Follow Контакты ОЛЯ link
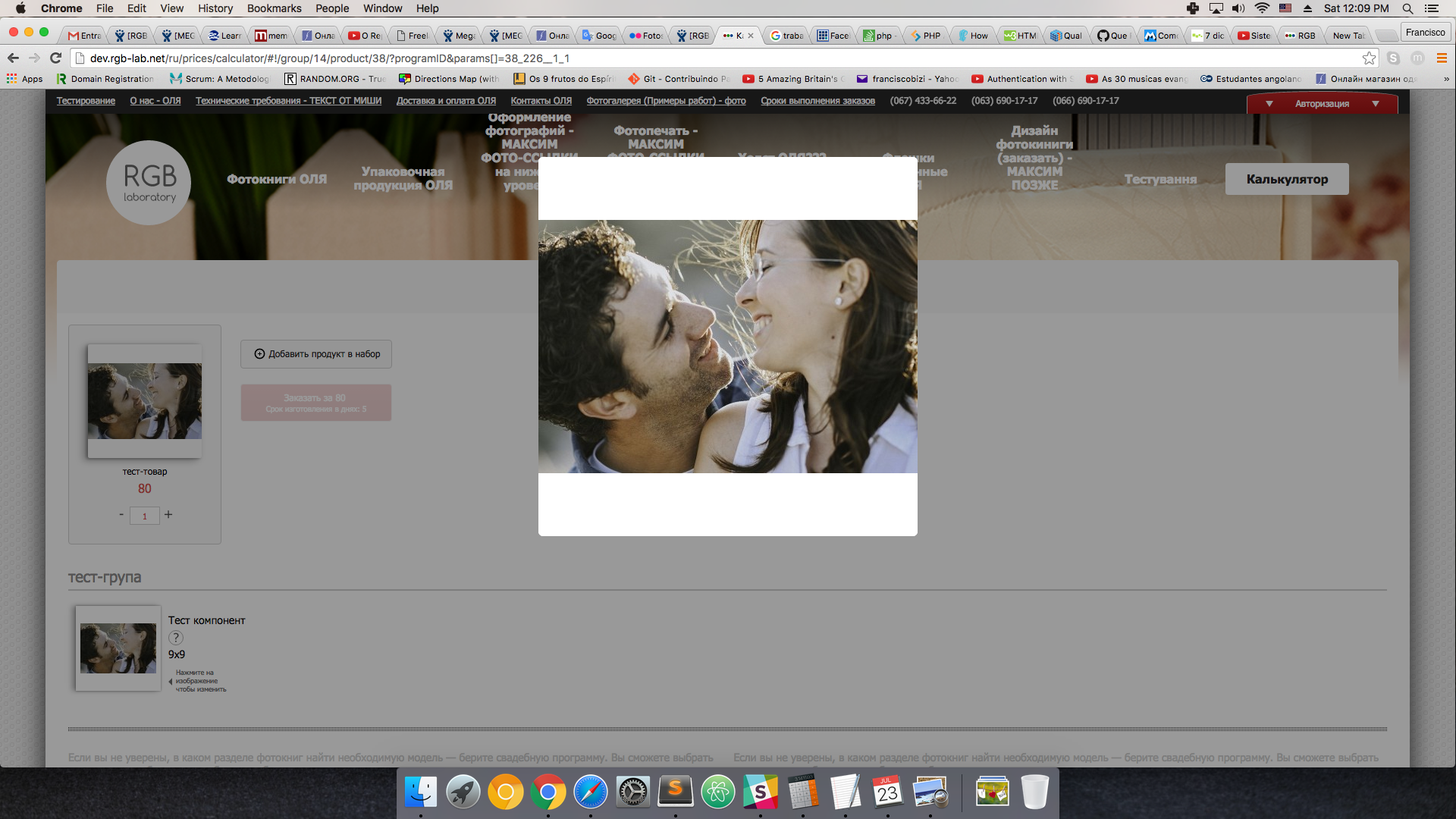1456x819 pixels. [541, 101]
